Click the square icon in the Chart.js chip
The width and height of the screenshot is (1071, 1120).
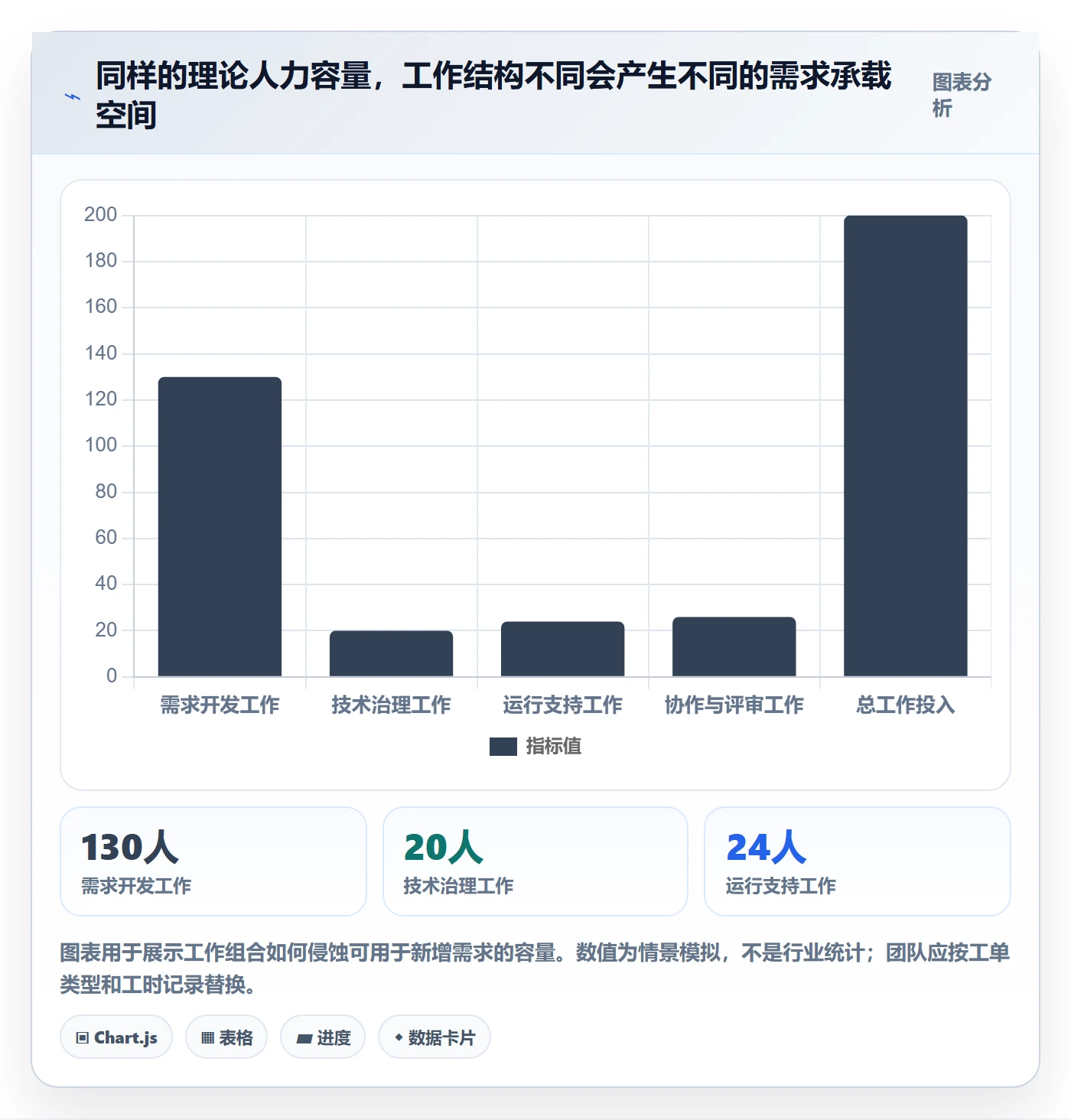(83, 1038)
